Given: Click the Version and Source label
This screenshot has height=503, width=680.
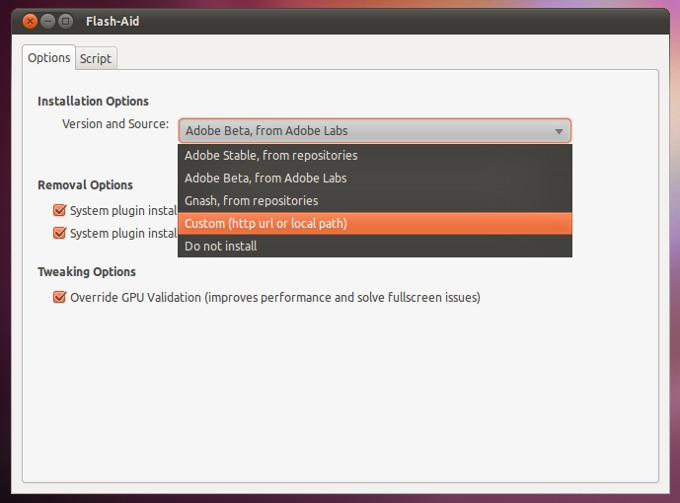Looking at the screenshot, I should (x=116, y=124).
